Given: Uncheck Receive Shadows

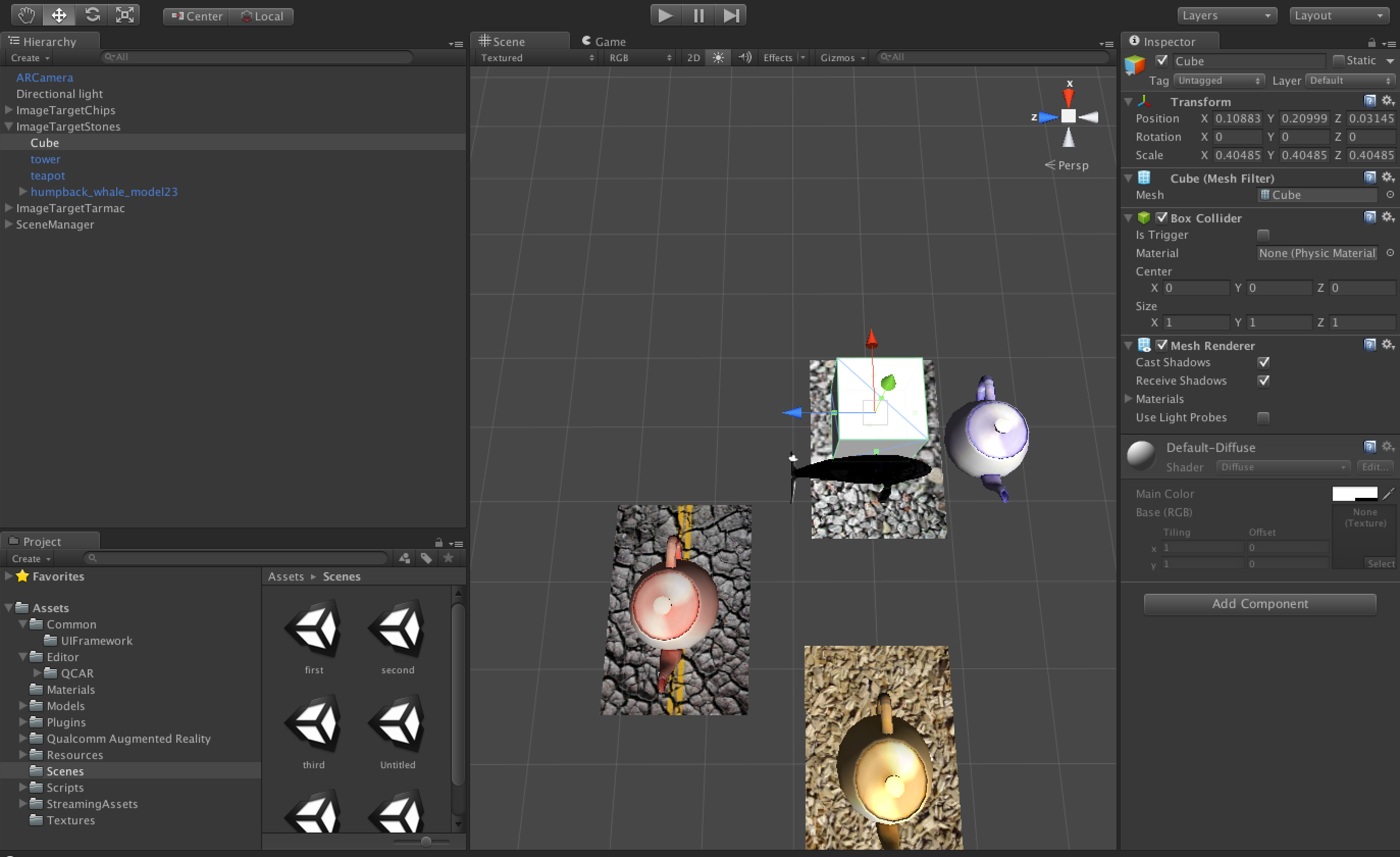Looking at the screenshot, I should (x=1263, y=381).
